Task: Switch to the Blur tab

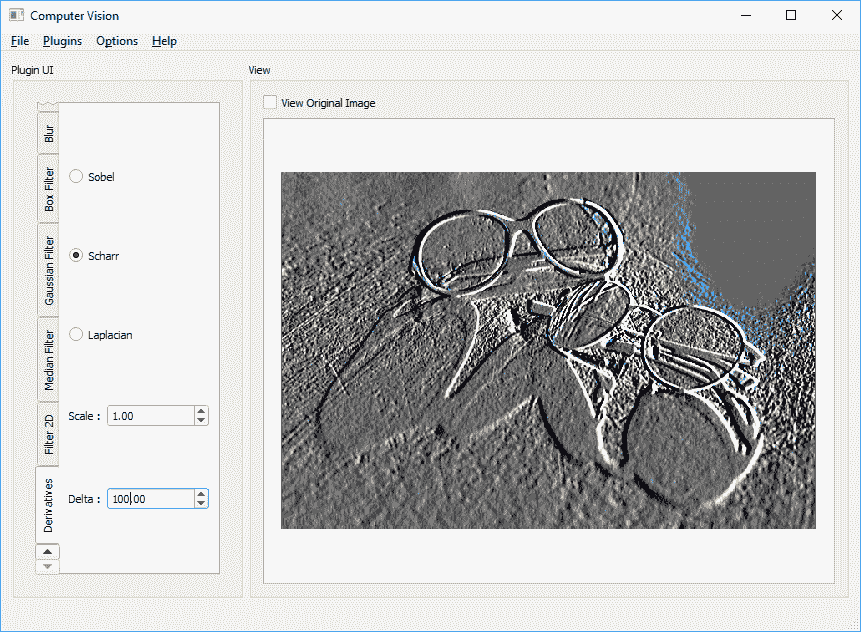Action: pyautogui.click(x=48, y=133)
